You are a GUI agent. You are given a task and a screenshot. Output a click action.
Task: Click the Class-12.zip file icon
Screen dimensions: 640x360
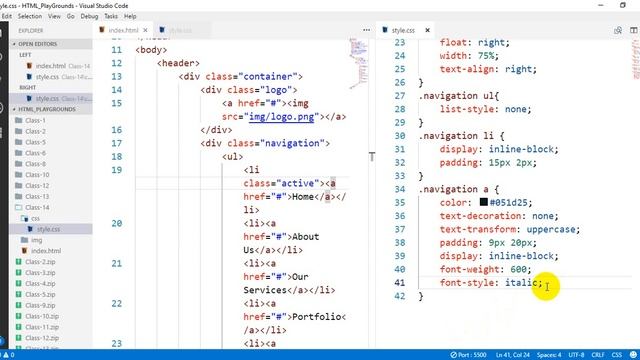click(x=18, y=338)
